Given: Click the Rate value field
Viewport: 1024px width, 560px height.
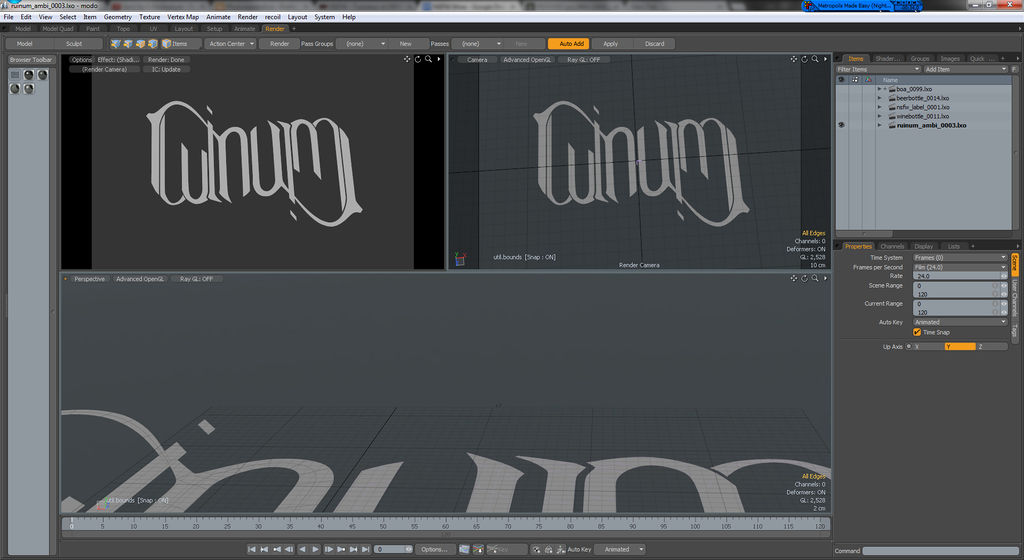Looking at the screenshot, I should [x=959, y=276].
